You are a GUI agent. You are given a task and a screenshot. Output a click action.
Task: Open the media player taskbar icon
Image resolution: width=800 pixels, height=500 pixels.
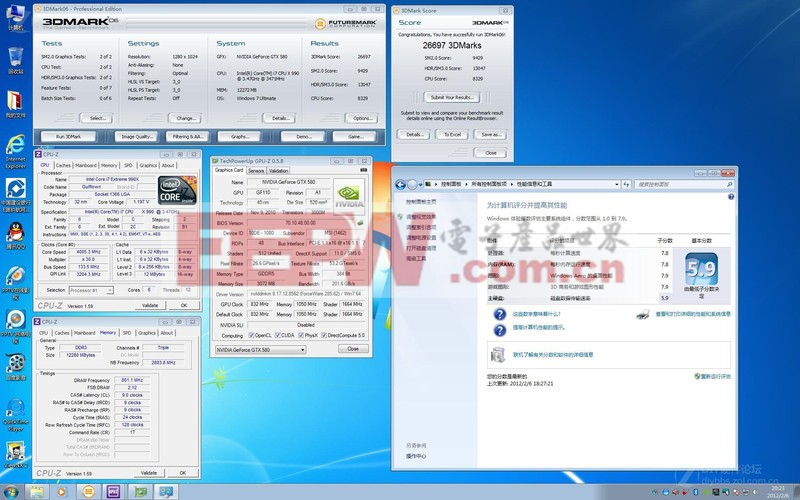coord(61,492)
